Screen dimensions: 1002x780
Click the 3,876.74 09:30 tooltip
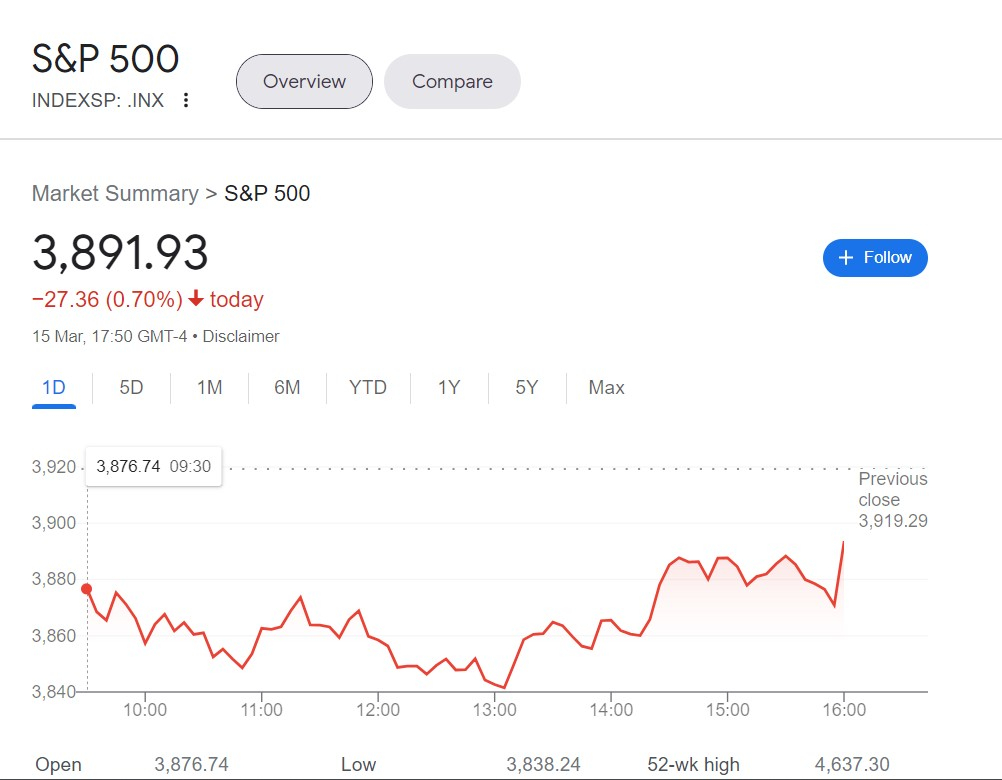(x=154, y=466)
